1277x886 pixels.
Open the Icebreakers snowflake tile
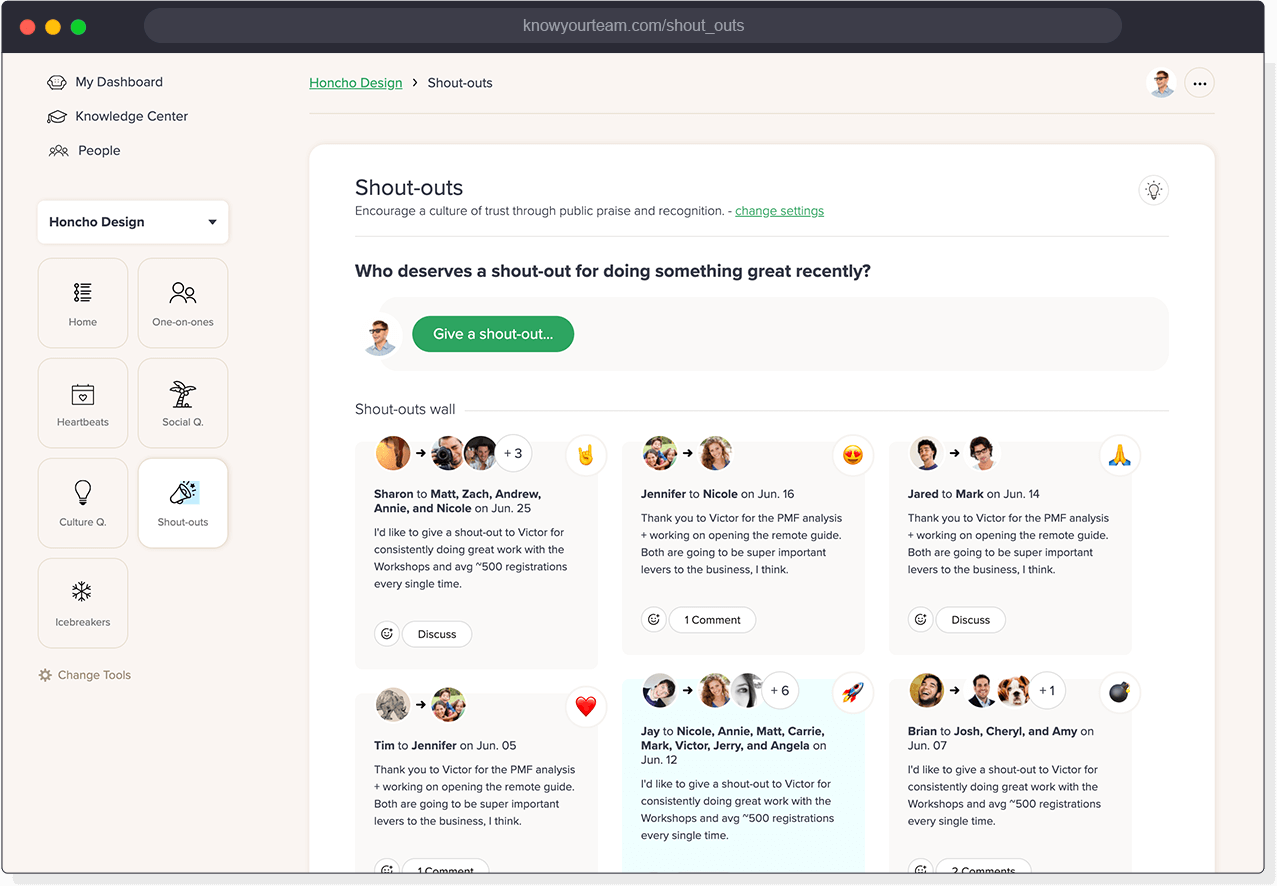[x=83, y=603]
